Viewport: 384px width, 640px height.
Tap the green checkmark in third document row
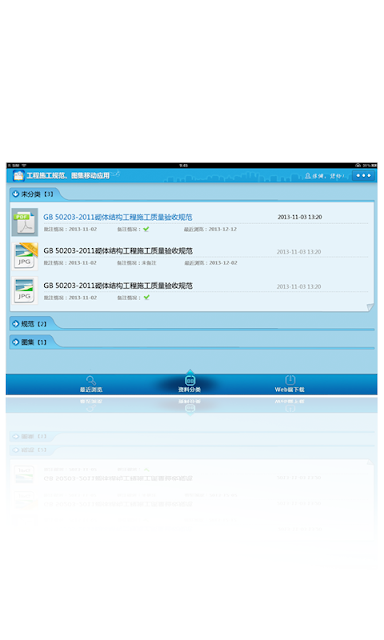pos(146,297)
